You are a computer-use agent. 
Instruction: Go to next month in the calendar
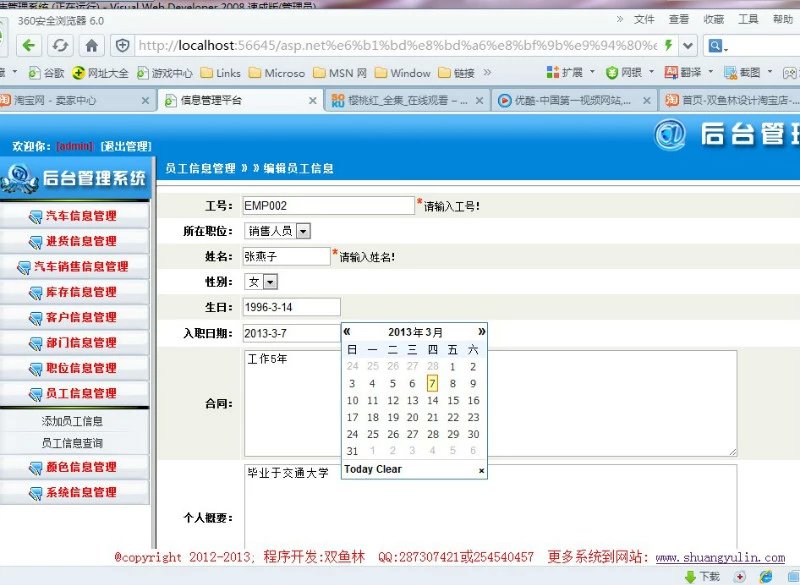481,331
